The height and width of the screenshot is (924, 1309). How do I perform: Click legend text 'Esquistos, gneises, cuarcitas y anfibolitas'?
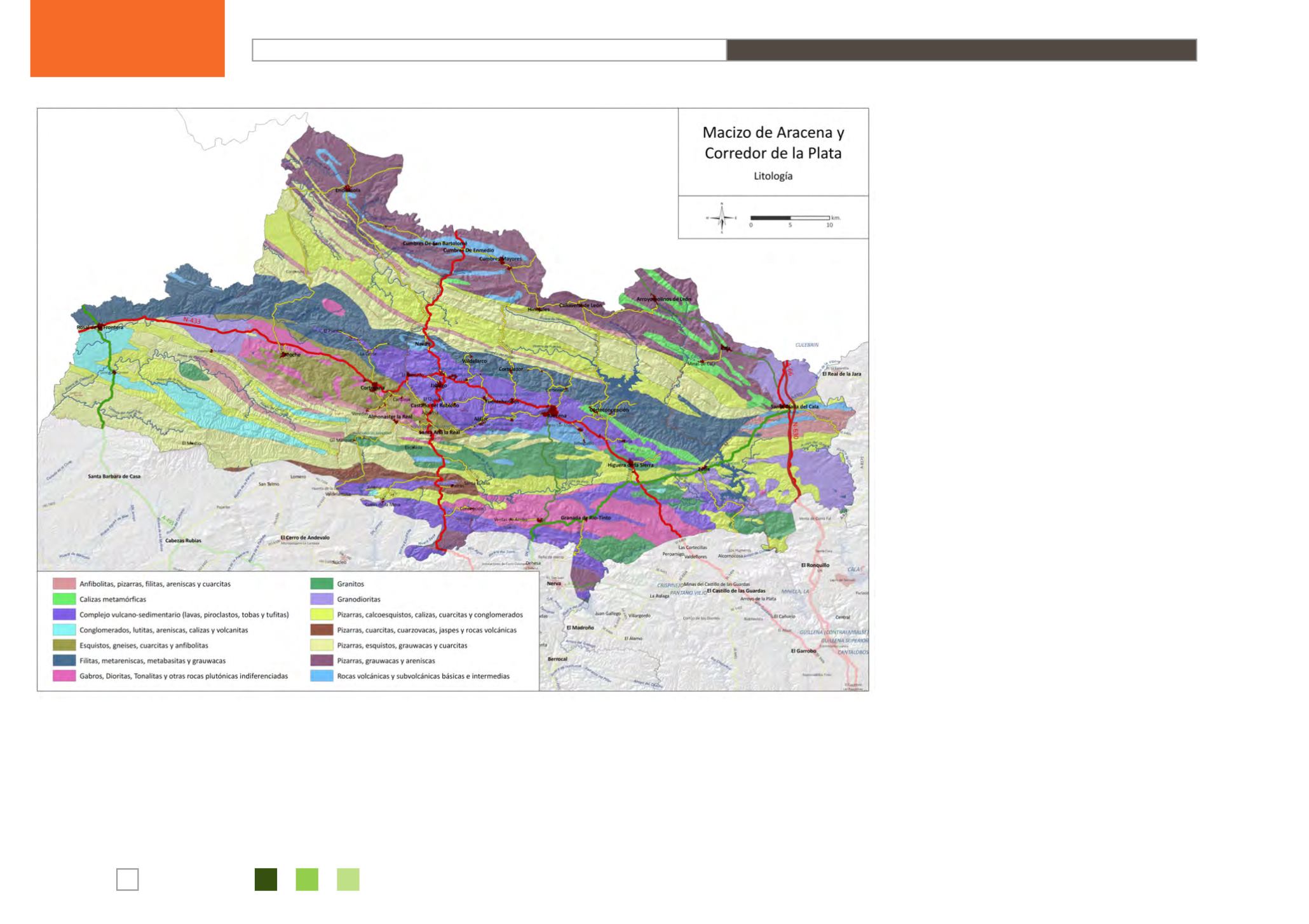tap(144, 646)
